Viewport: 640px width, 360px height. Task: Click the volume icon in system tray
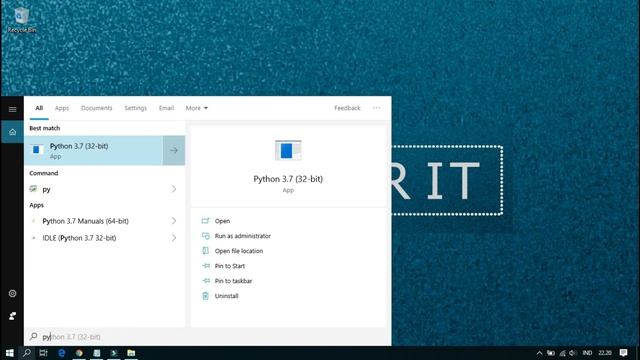[x=573, y=353]
